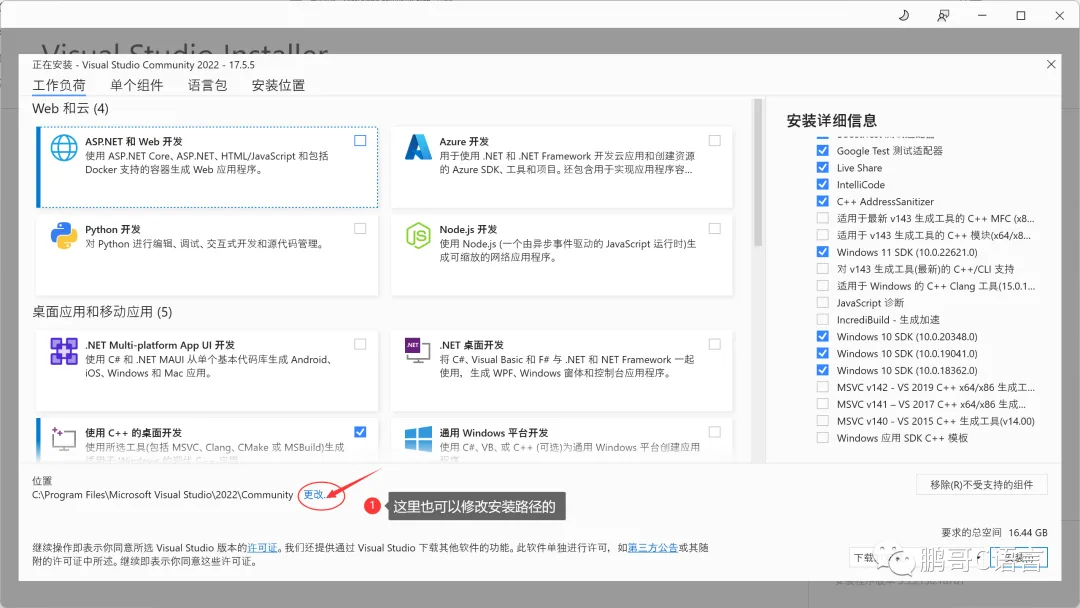Check the ASP.NET and Web workload checkbox
The width and height of the screenshot is (1080, 608).
tap(360, 140)
